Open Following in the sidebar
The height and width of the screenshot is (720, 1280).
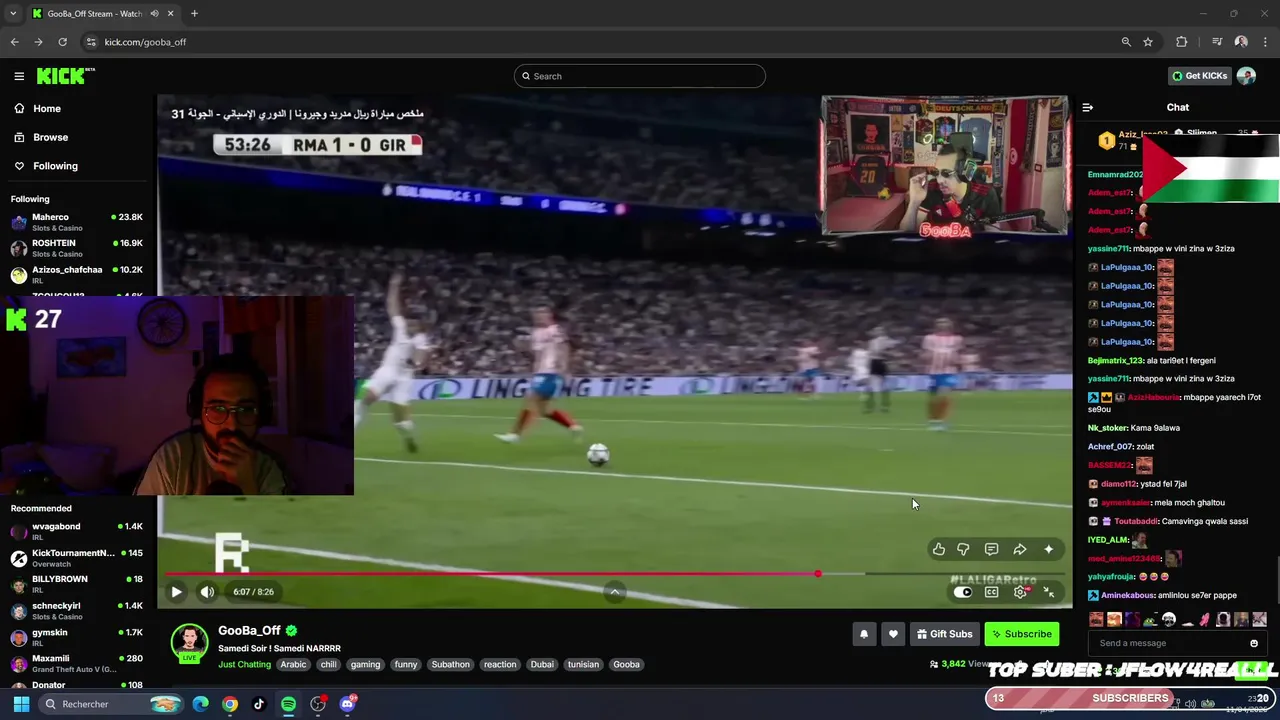[77, 166]
